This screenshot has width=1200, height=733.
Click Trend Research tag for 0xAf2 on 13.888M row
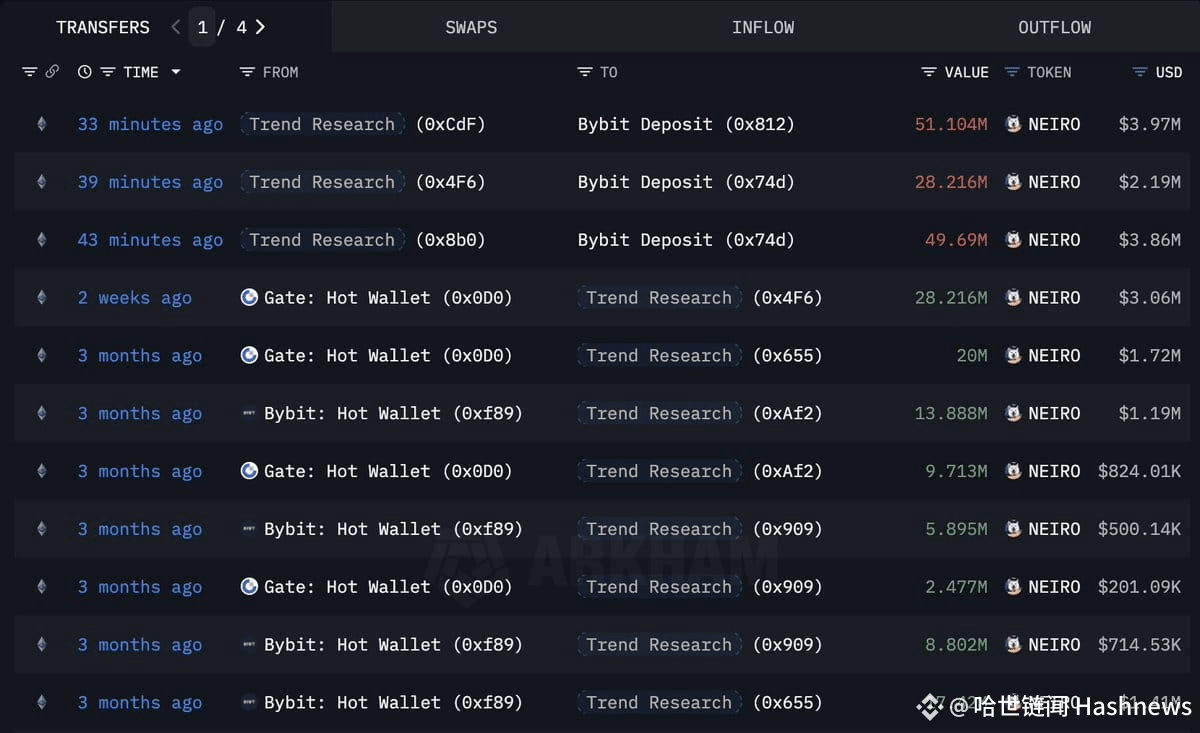pyautogui.click(x=659, y=414)
